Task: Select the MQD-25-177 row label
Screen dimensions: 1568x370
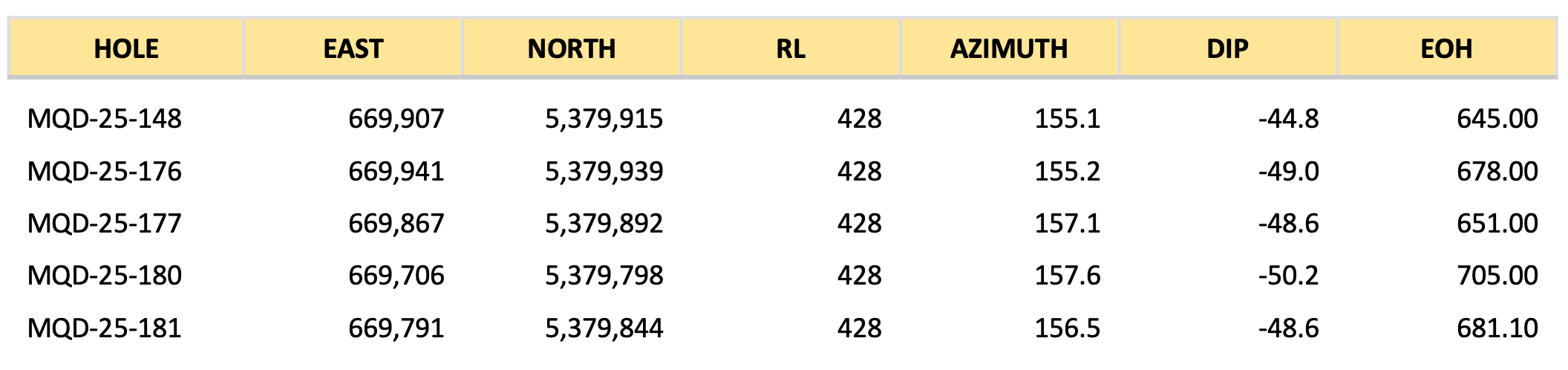Action: [105, 224]
